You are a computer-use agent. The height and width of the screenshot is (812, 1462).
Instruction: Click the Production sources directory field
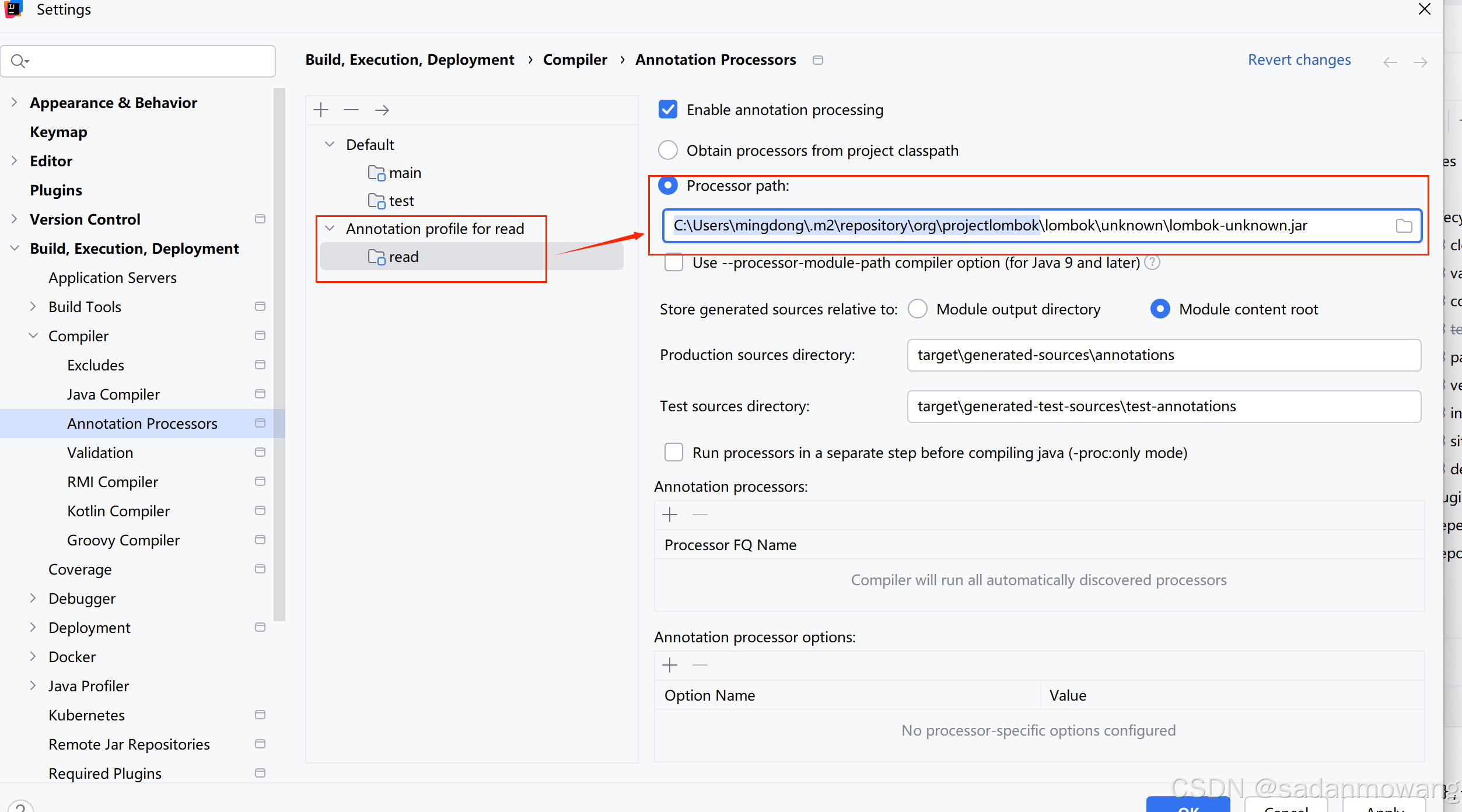coord(1163,355)
